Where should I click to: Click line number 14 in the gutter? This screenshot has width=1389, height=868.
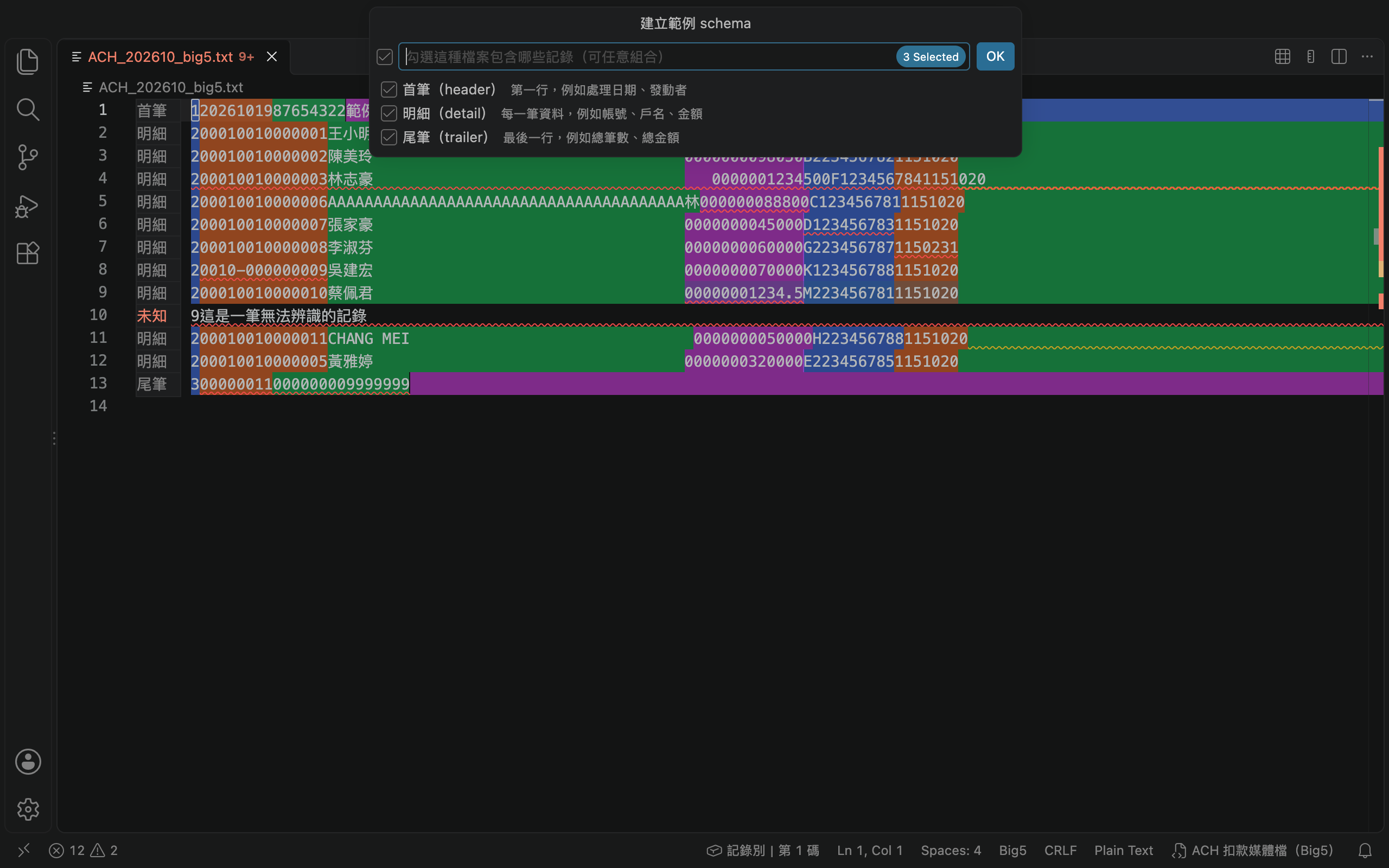point(98,406)
